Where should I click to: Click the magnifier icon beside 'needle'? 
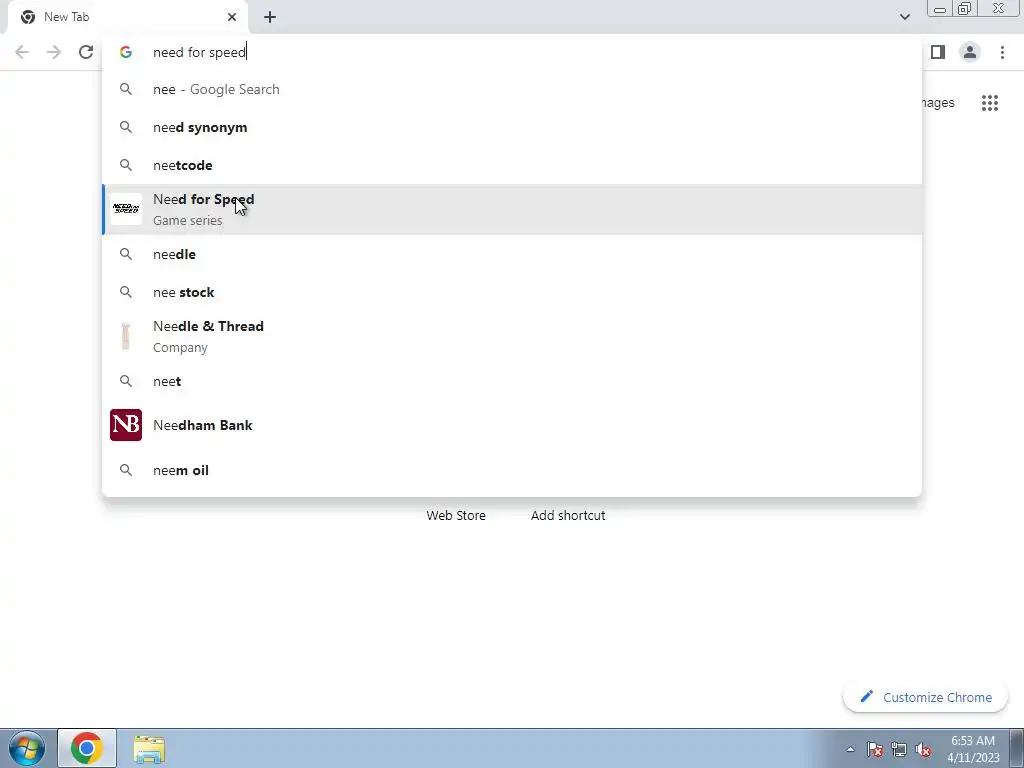tap(126, 254)
